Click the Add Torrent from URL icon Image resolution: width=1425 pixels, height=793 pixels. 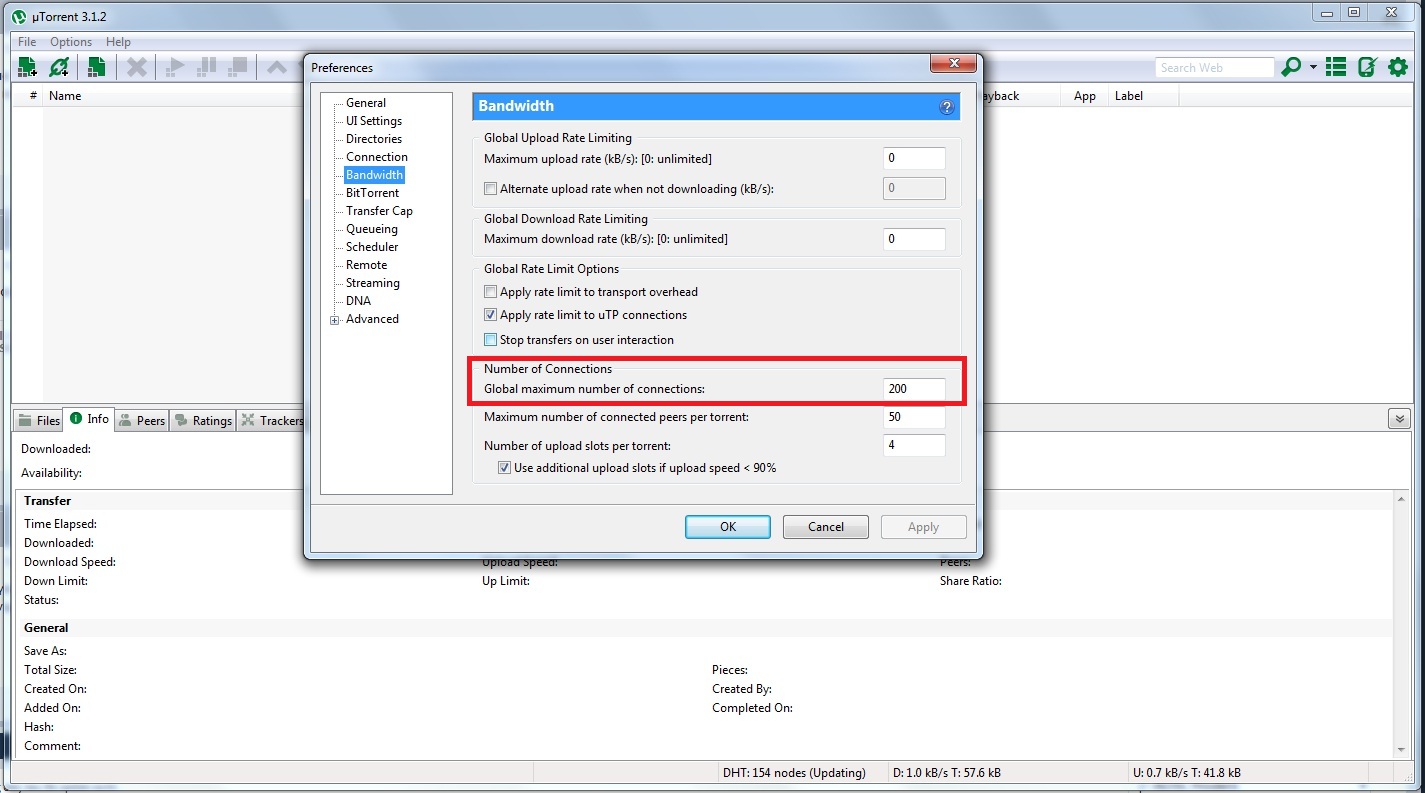point(60,67)
